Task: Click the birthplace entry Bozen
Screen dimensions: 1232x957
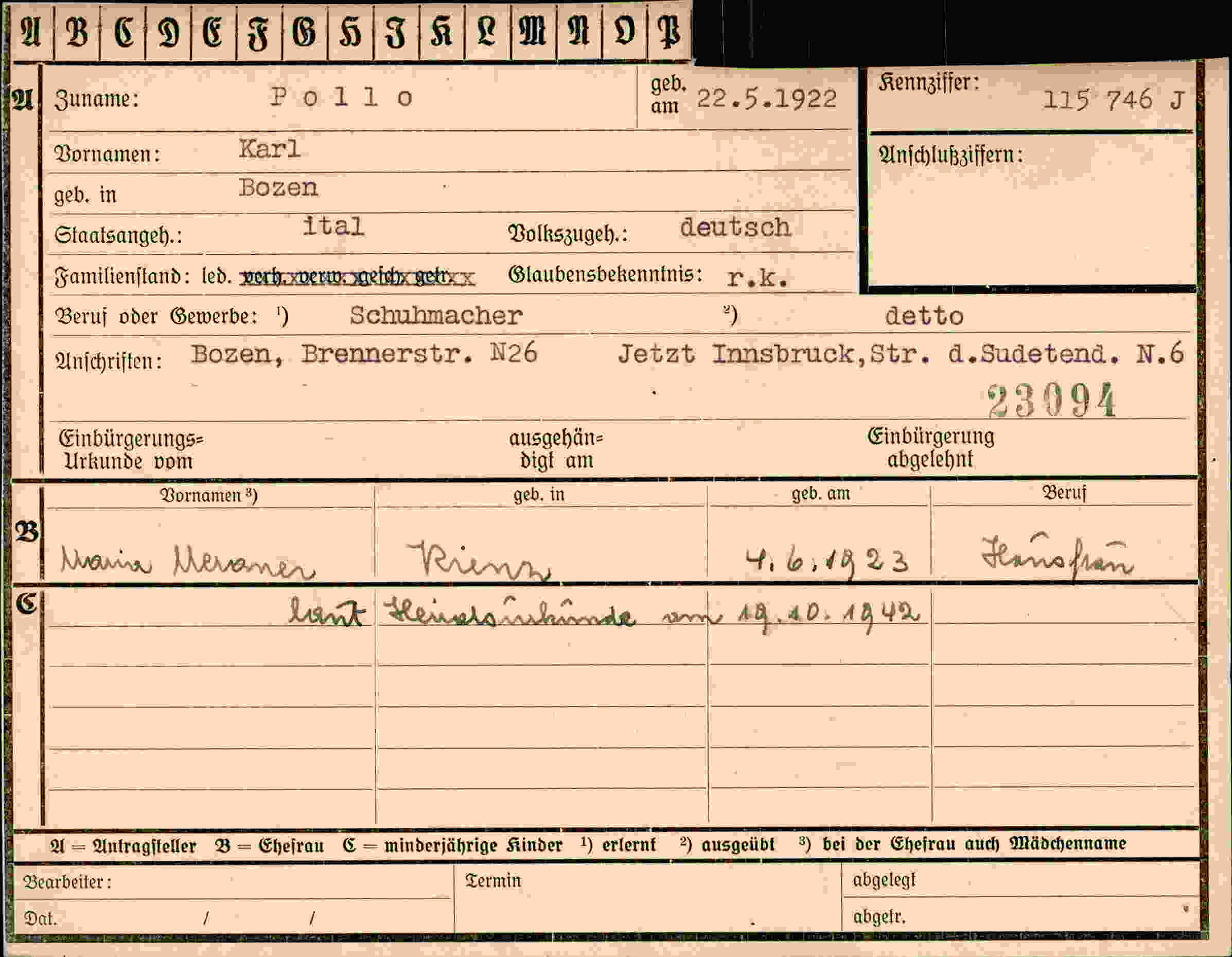Action: pos(278,187)
